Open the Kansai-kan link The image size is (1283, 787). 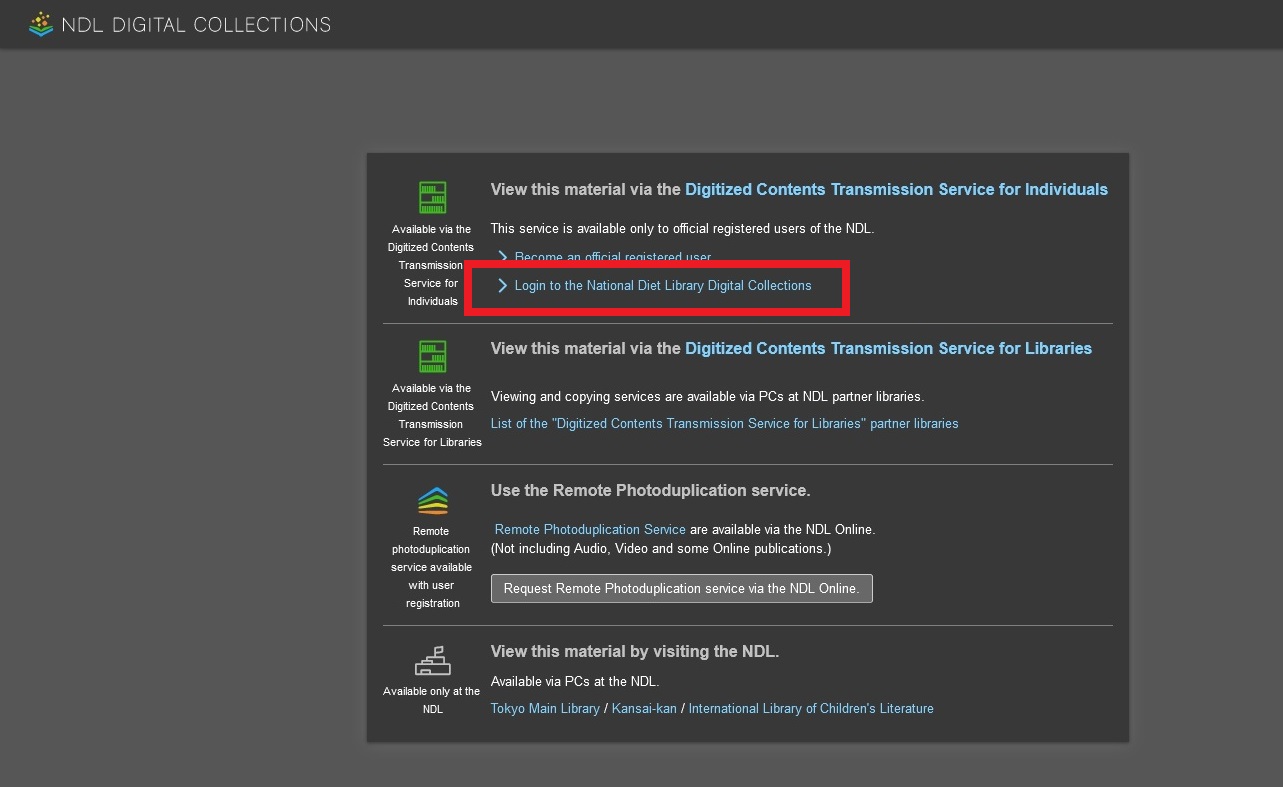[644, 708]
